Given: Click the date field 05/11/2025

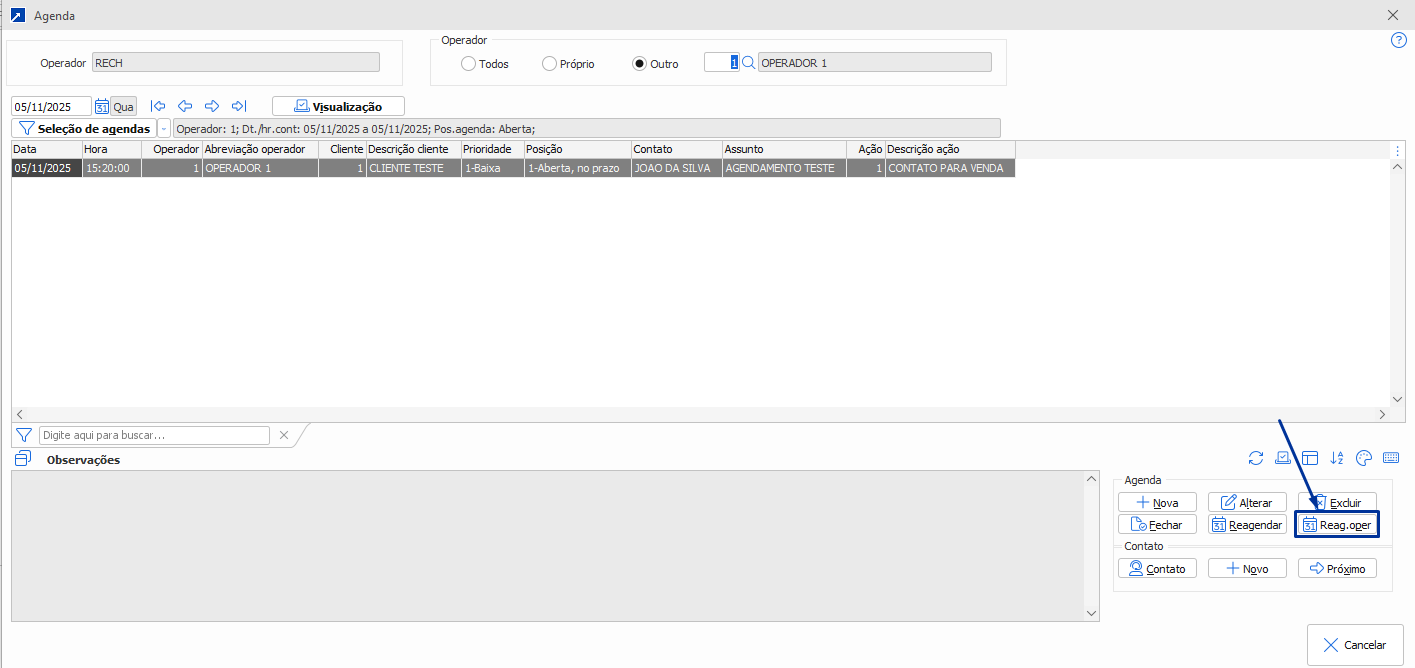Looking at the screenshot, I should coord(52,106).
